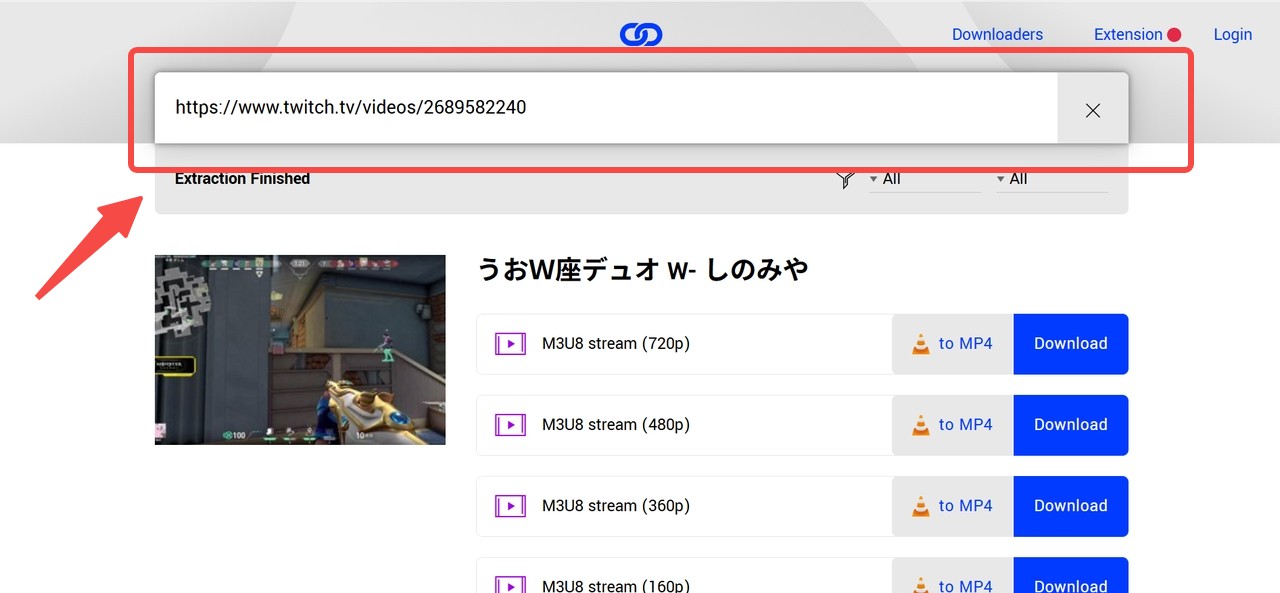
Task: Expand the dropdown arrow left of first All
Action: click(x=873, y=179)
